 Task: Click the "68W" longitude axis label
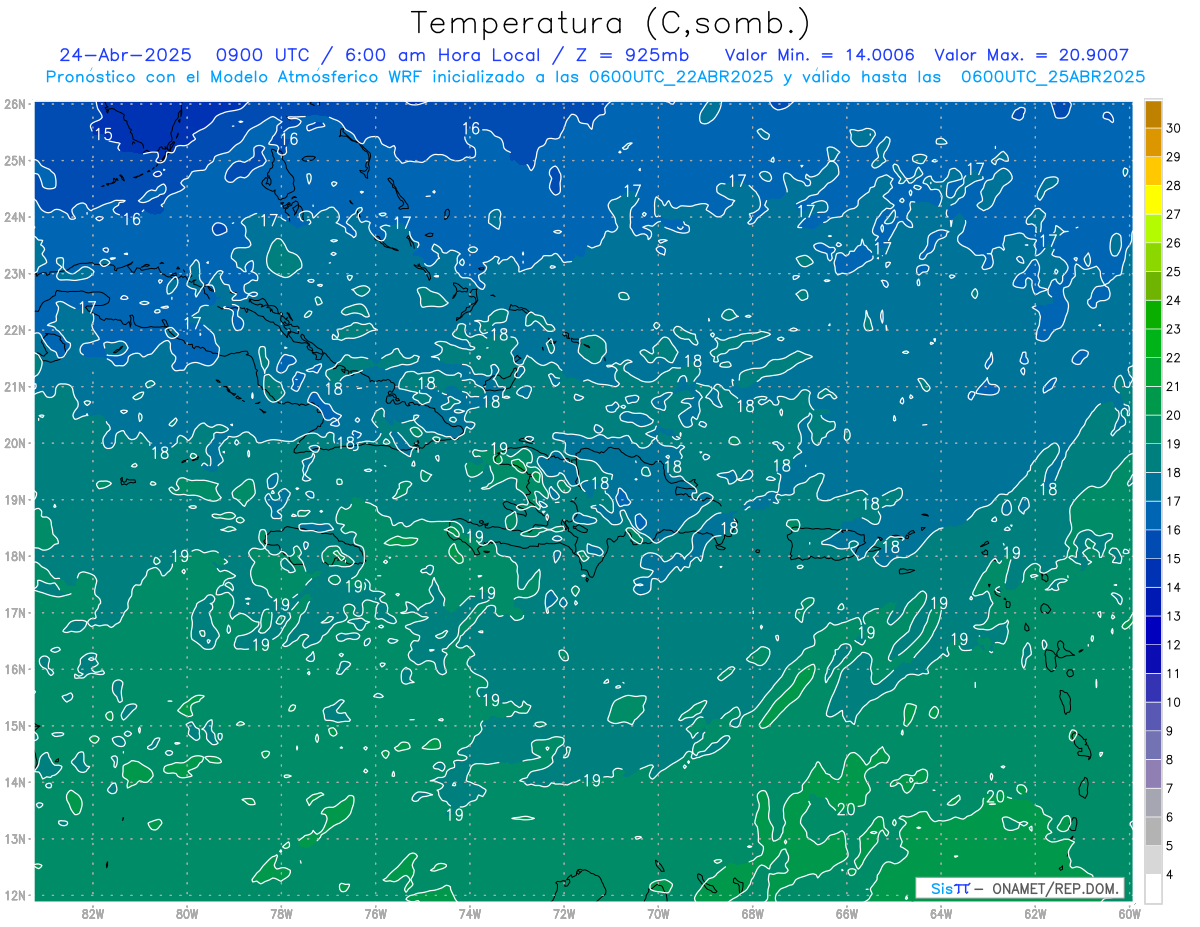(752, 912)
